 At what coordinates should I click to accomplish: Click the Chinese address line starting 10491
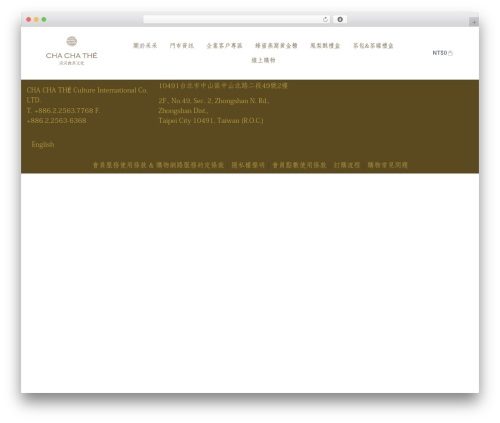tap(223, 86)
